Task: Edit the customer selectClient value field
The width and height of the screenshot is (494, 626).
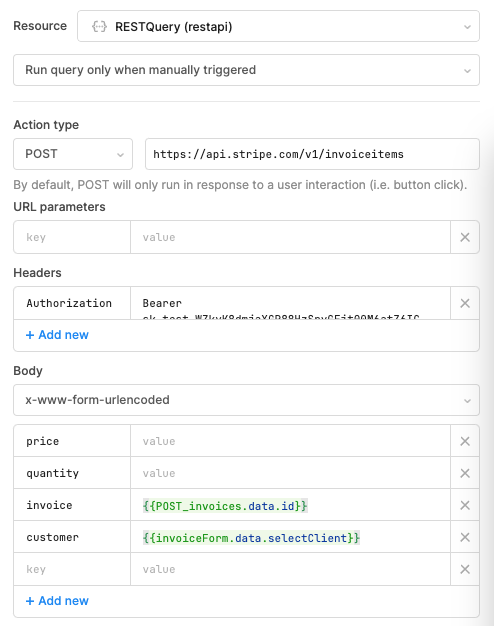Action: pyautogui.click(x=290, y=537)
